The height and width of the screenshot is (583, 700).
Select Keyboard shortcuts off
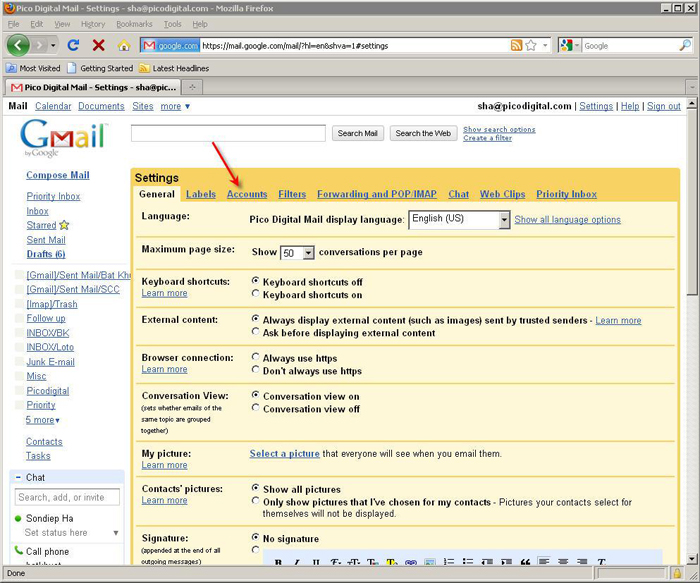[255, 281]
